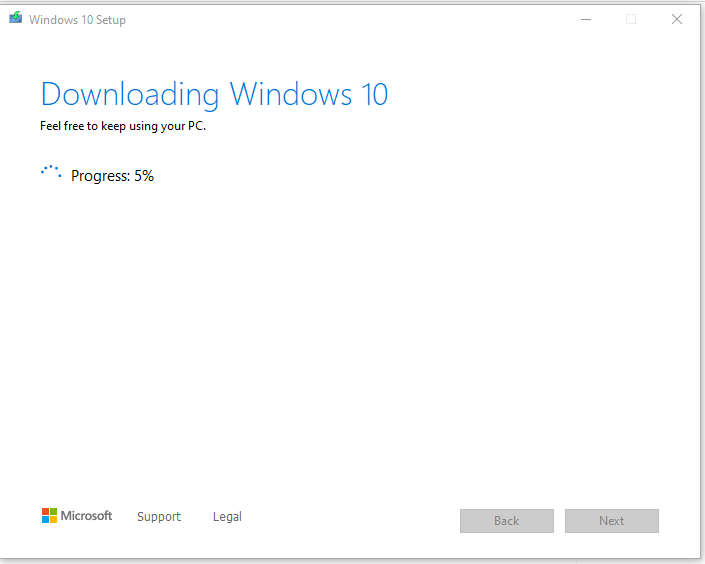Open the Legal link

(x=227, y=516)
